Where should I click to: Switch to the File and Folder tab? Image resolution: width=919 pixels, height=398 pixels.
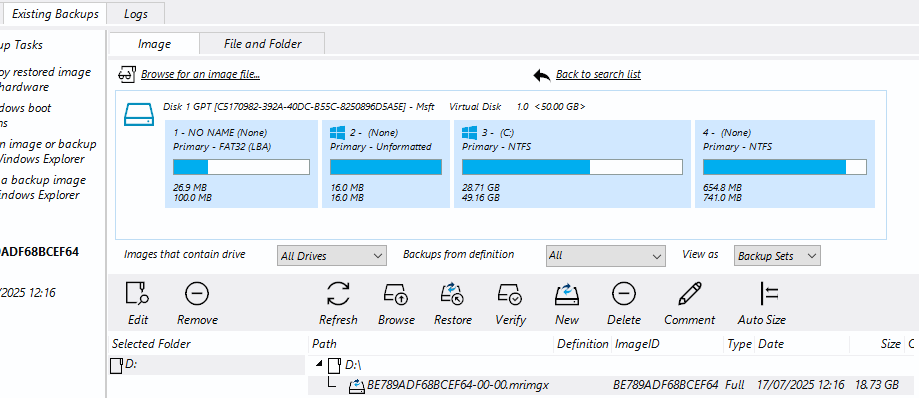pyautogui.click(x=263, y=44)
